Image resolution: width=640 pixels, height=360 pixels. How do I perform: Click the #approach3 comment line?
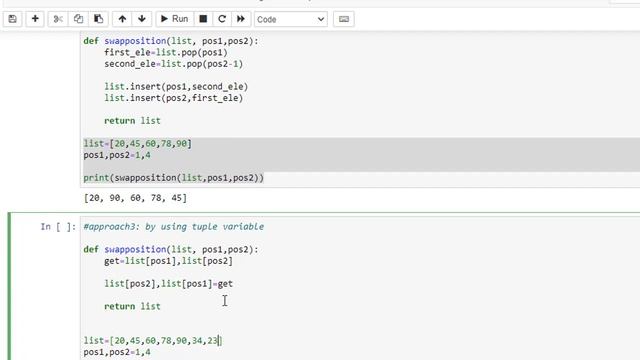[173, 227]
